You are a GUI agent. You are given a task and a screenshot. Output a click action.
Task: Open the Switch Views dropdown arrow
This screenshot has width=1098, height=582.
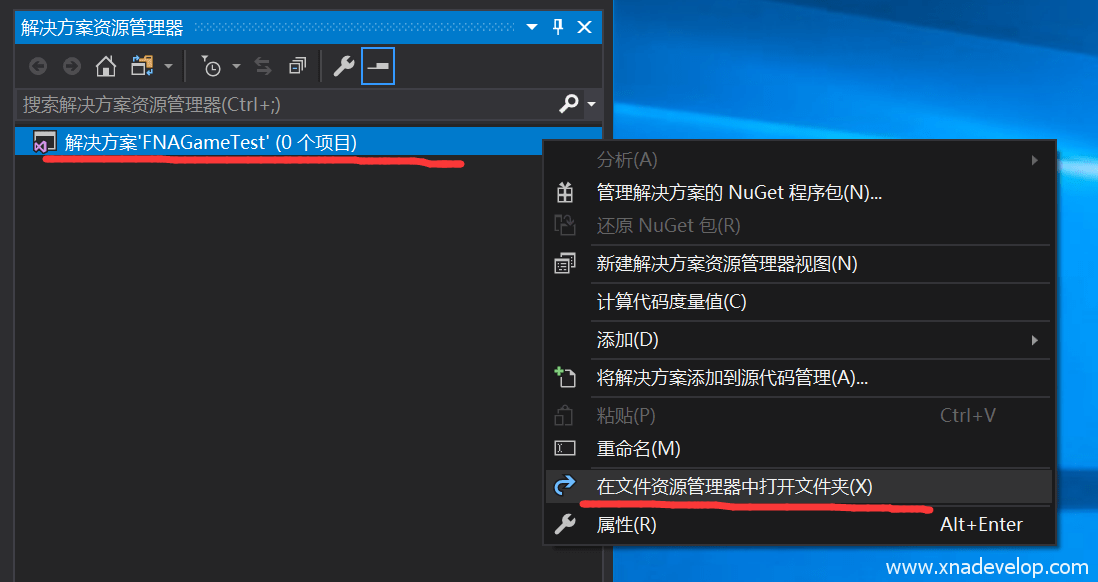(168, 66)
